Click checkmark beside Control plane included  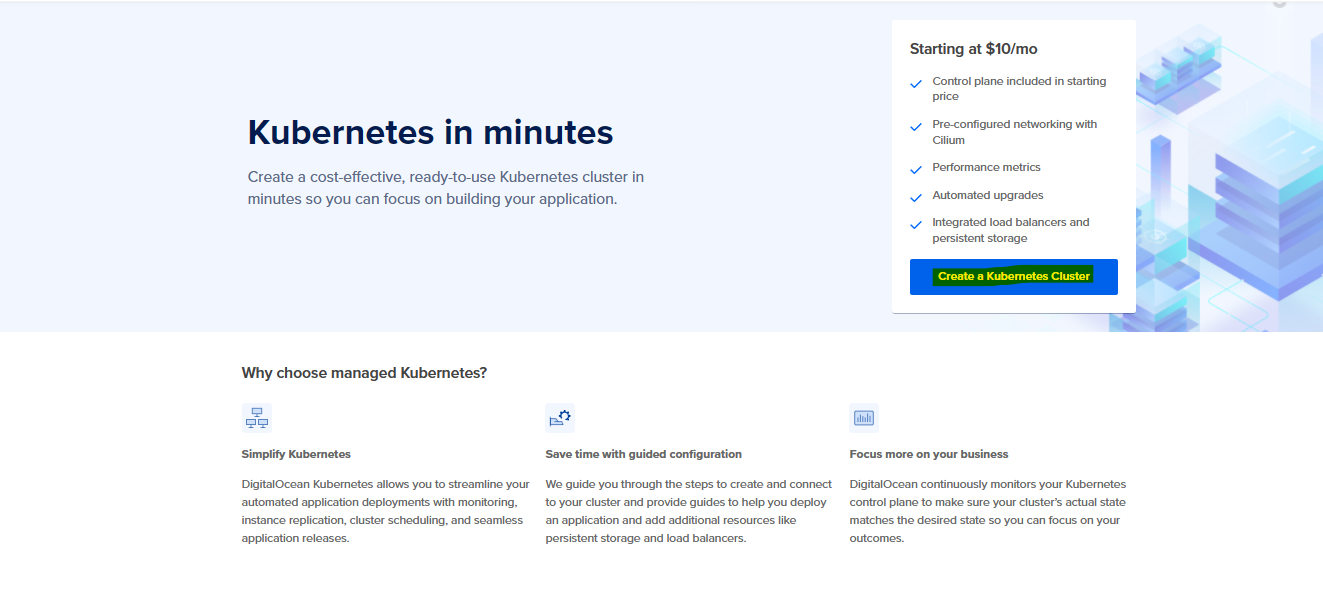[916, 85]
